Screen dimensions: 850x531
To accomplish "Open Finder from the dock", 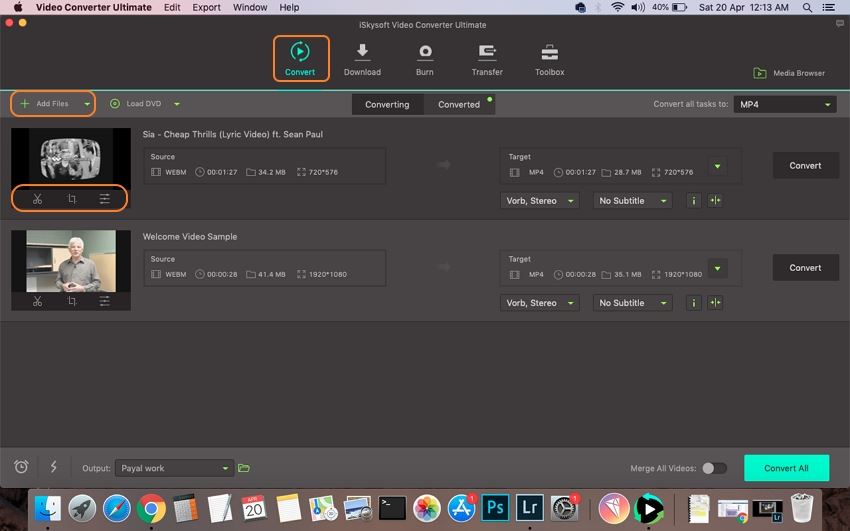I will pyautogui.click(x=48, y=509).
